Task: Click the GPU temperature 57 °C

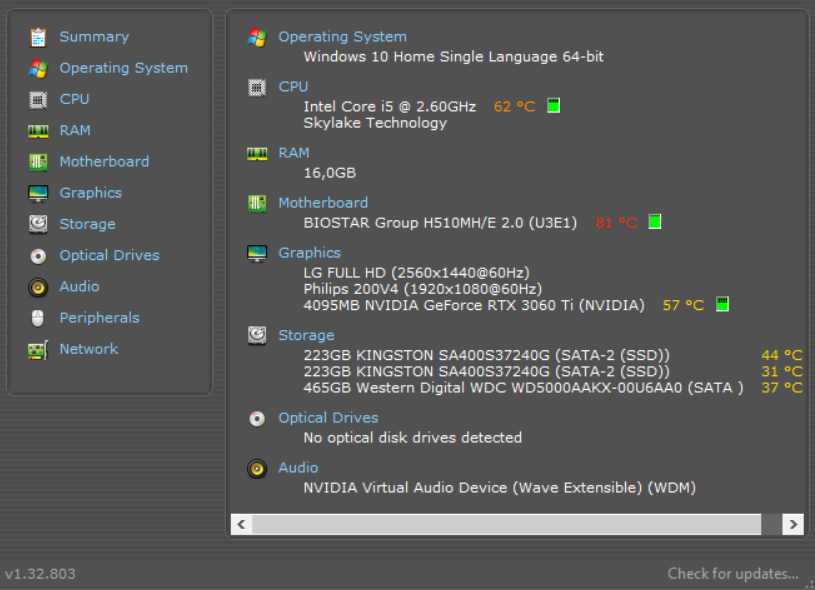Action: [x=683, y=305]
